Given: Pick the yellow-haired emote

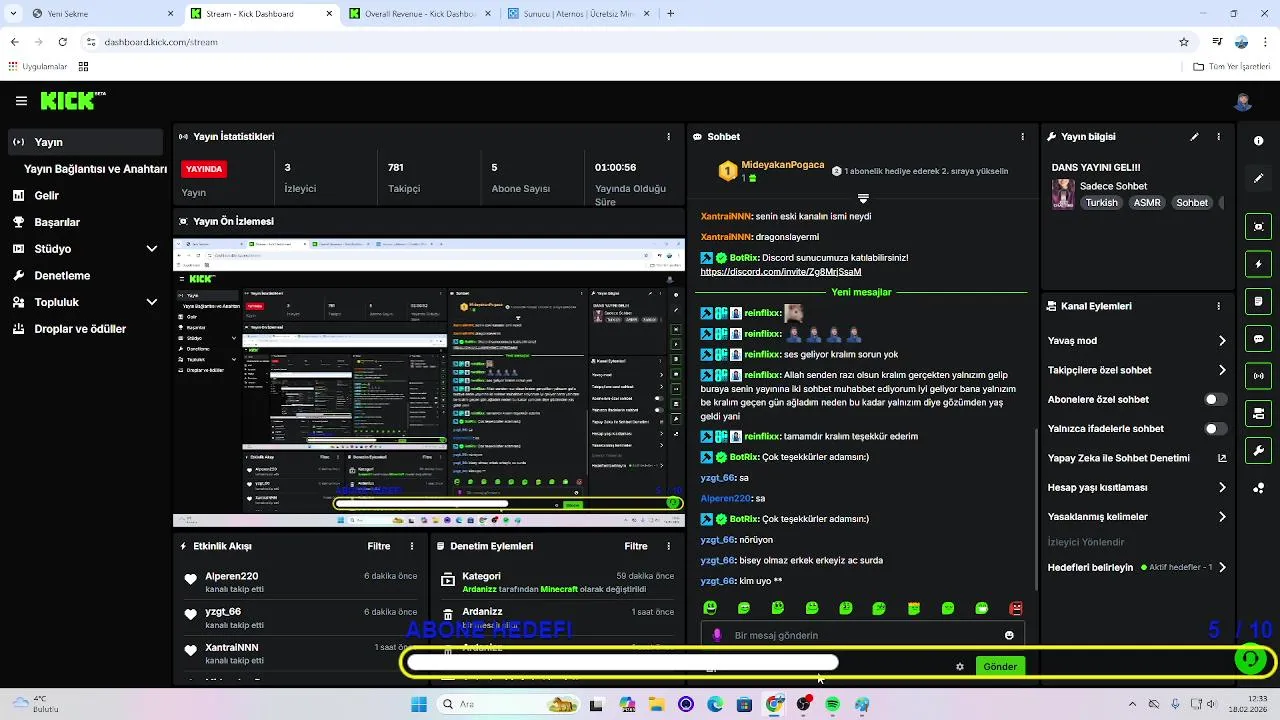Looking at the screenshot, I should click(x=914, y=608).
